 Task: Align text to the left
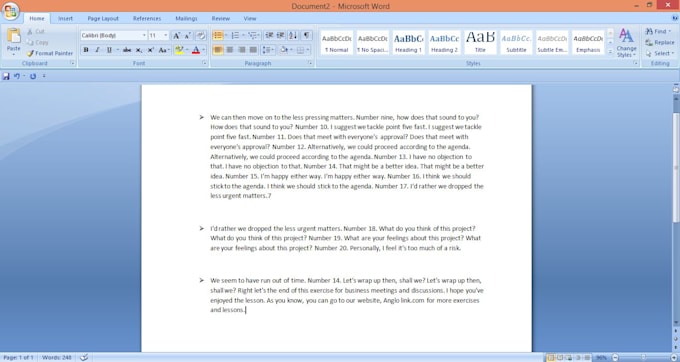(218, 50)
